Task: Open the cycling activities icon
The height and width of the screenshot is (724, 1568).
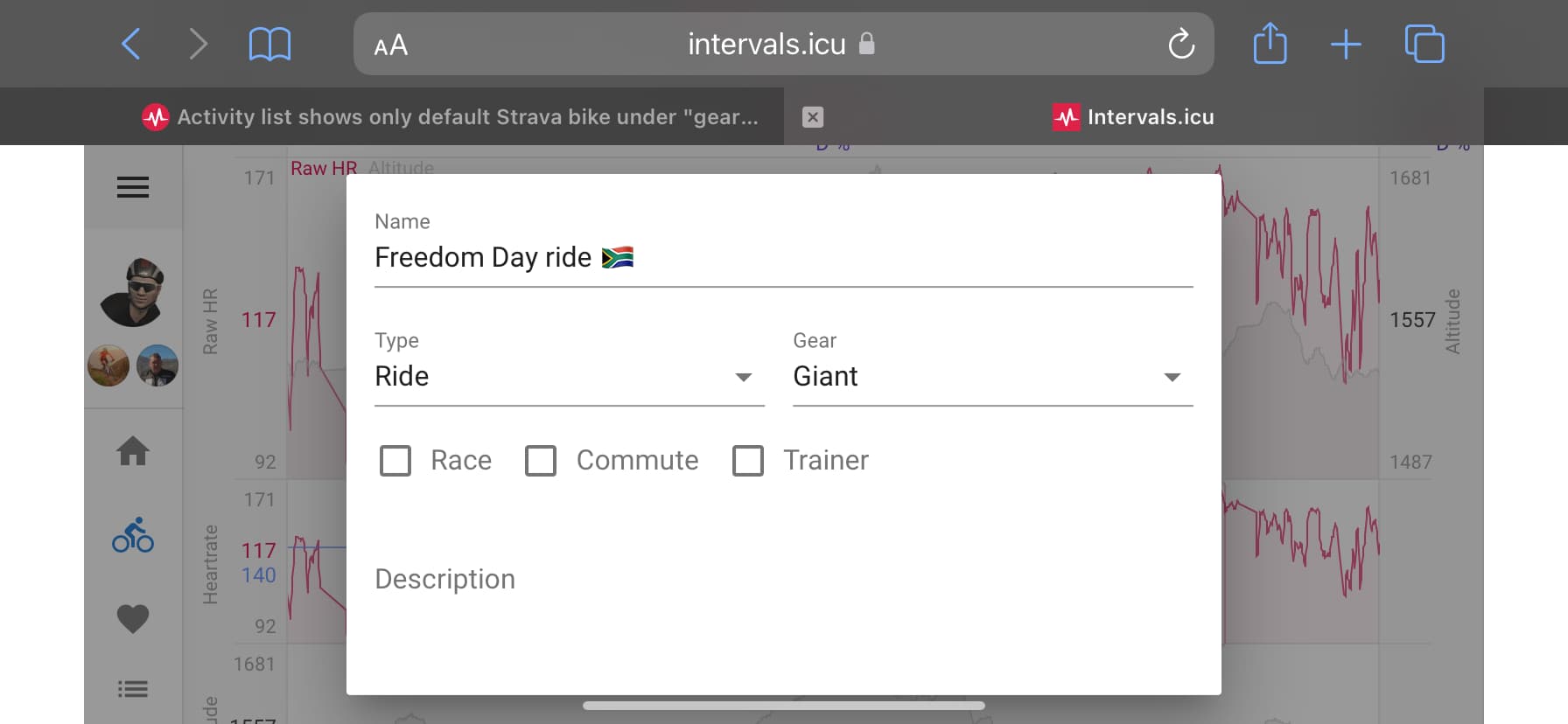Action: coord(133,535)
